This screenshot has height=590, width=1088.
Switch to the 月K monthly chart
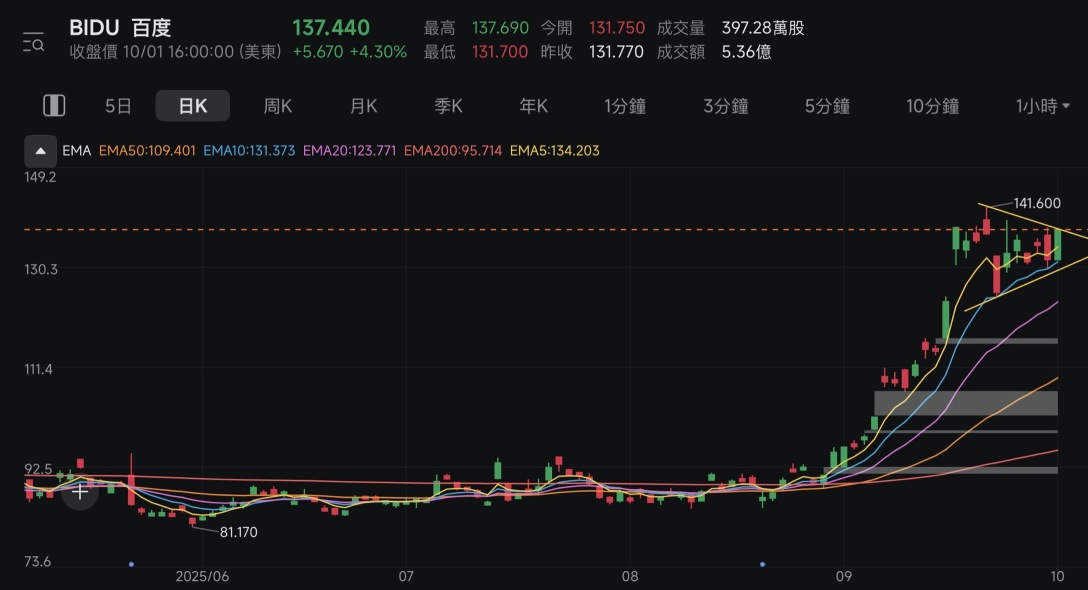(362, 105)
